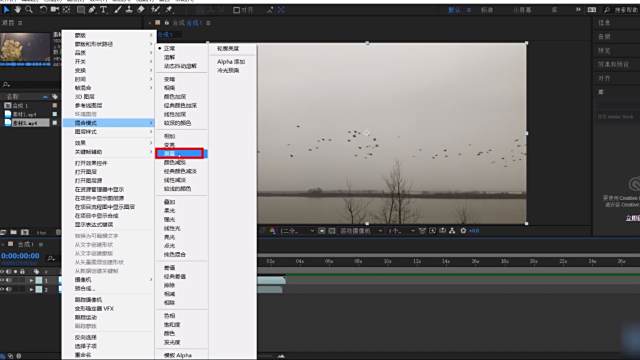Click layer 1 teal label color swatch

click(39, 280)
